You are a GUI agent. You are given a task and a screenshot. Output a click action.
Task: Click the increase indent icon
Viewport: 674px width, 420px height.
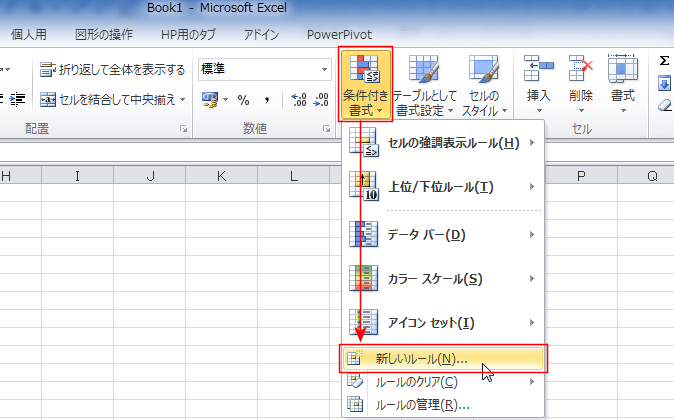18,99
